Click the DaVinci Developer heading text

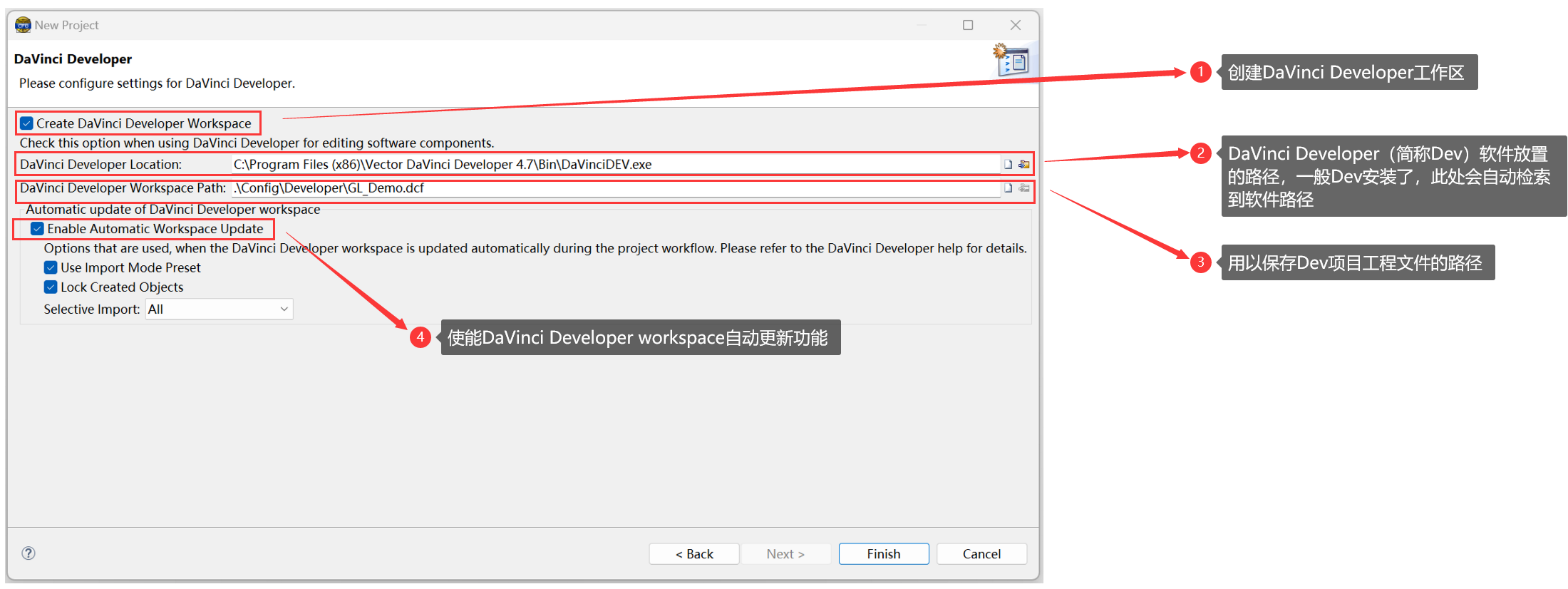click(73, 59)
